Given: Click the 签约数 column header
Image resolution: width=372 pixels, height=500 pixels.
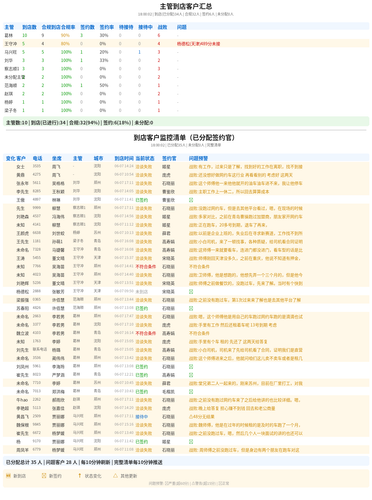Looking at the screenshot, I should coord(87,27).
